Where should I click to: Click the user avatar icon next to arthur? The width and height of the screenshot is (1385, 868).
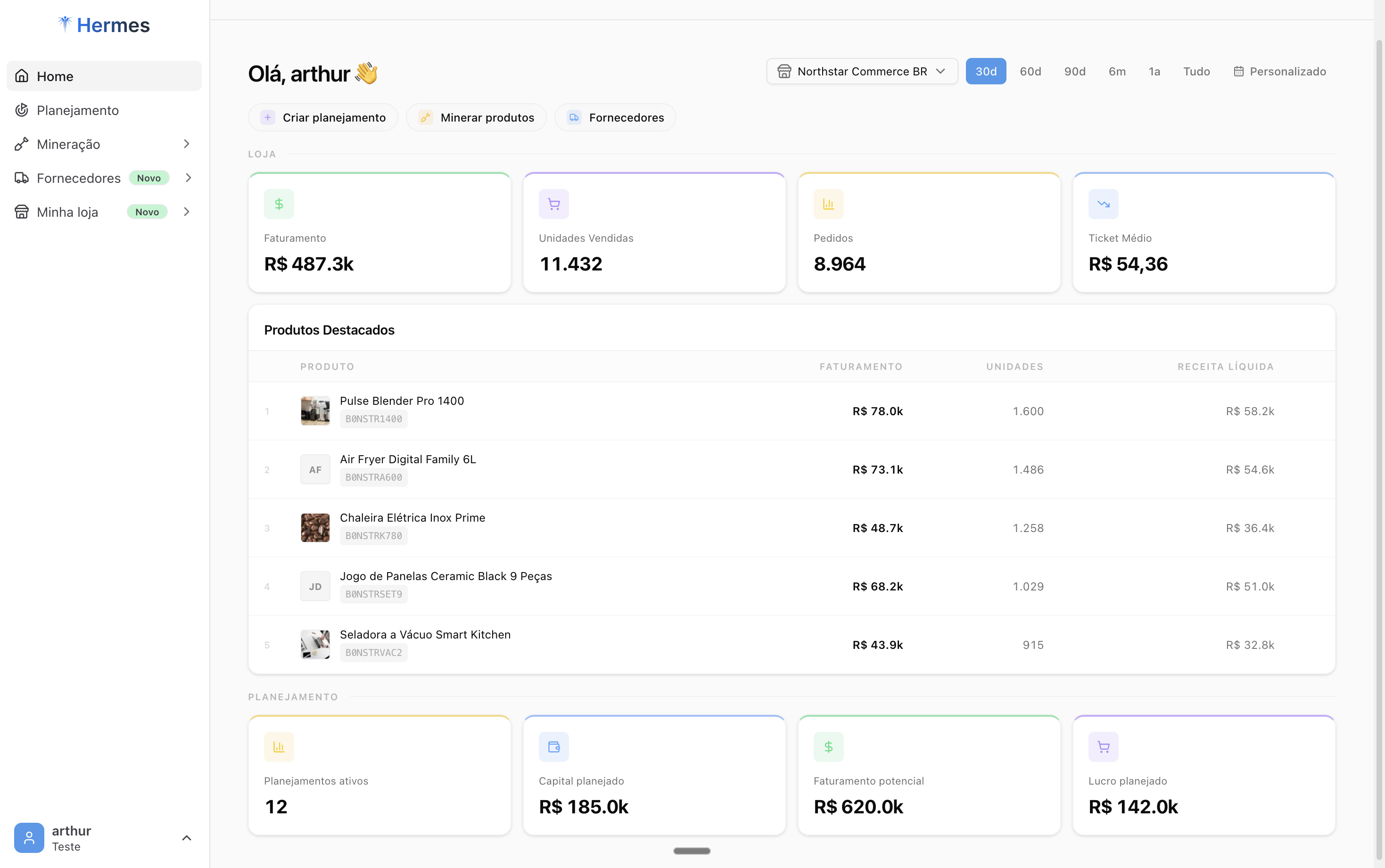tap(29, 837)
